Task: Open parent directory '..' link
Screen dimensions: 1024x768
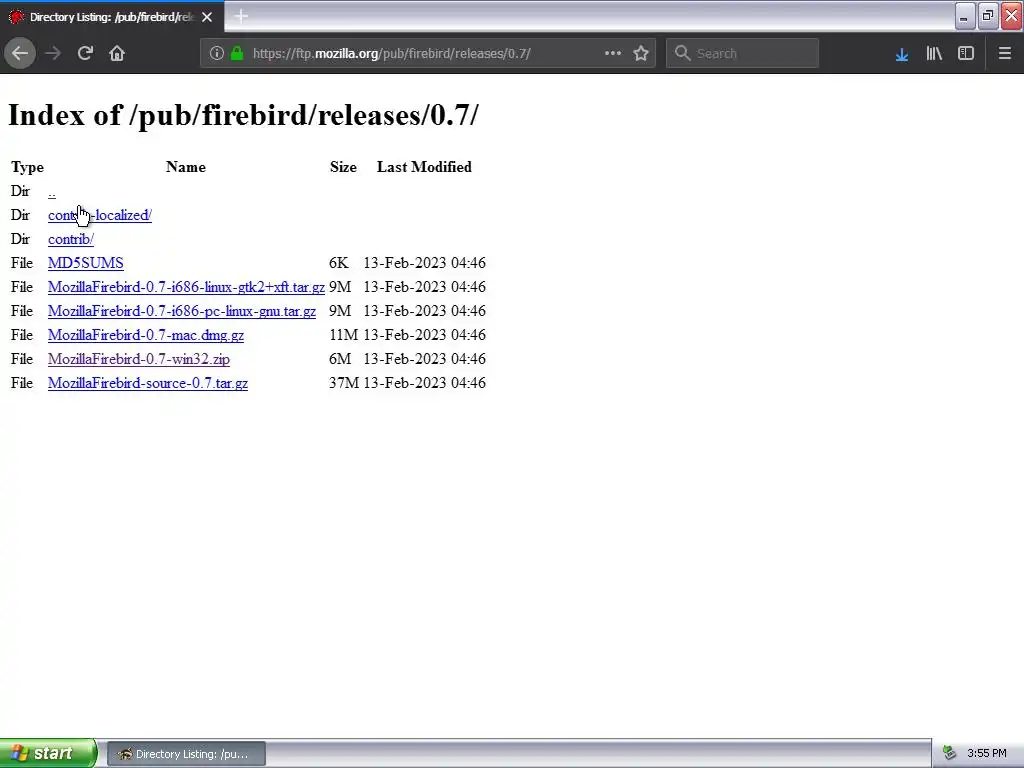Action: [x=52, y=192]
